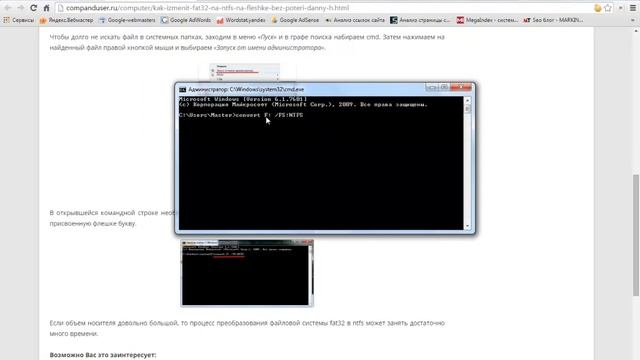Open the command prompt screenshot thumbnail
The image size is (640, 360).
pos(247,273)
